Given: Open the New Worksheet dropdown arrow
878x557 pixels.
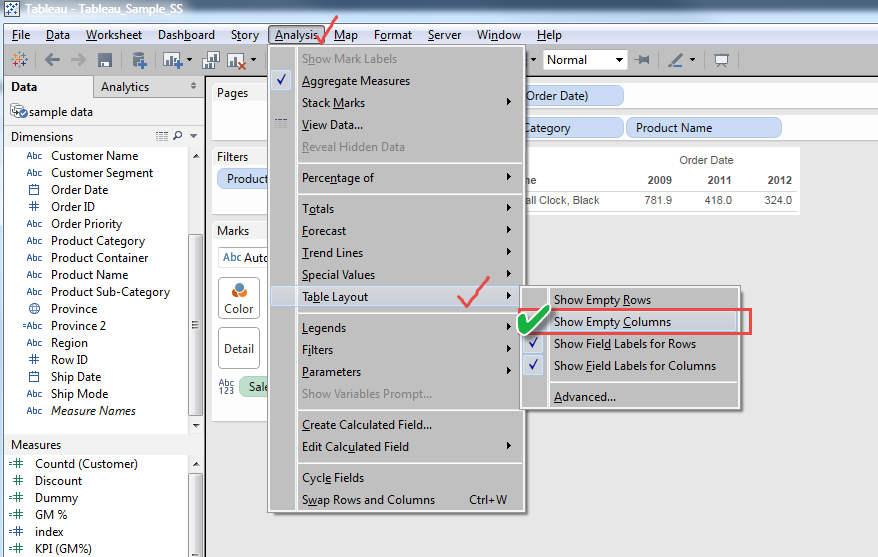Looking at the screenshot, I should tap(189, 60).
